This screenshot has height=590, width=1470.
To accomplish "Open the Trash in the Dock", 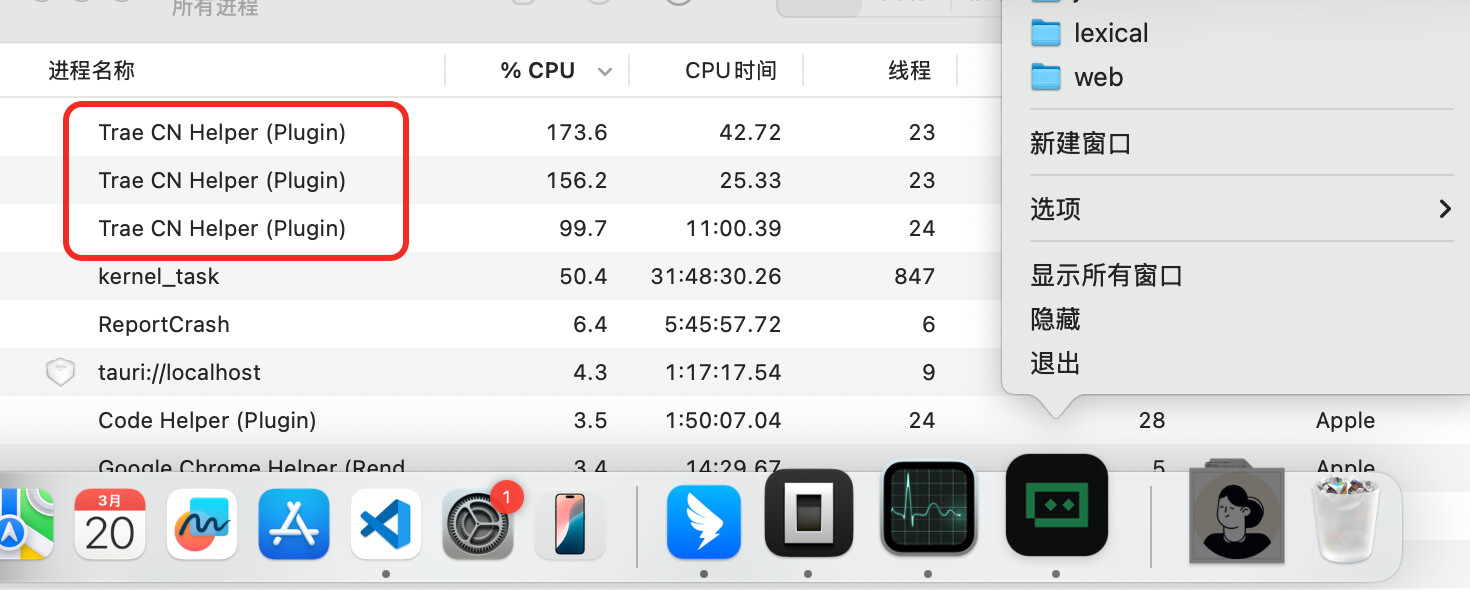I will [1345, 518].
